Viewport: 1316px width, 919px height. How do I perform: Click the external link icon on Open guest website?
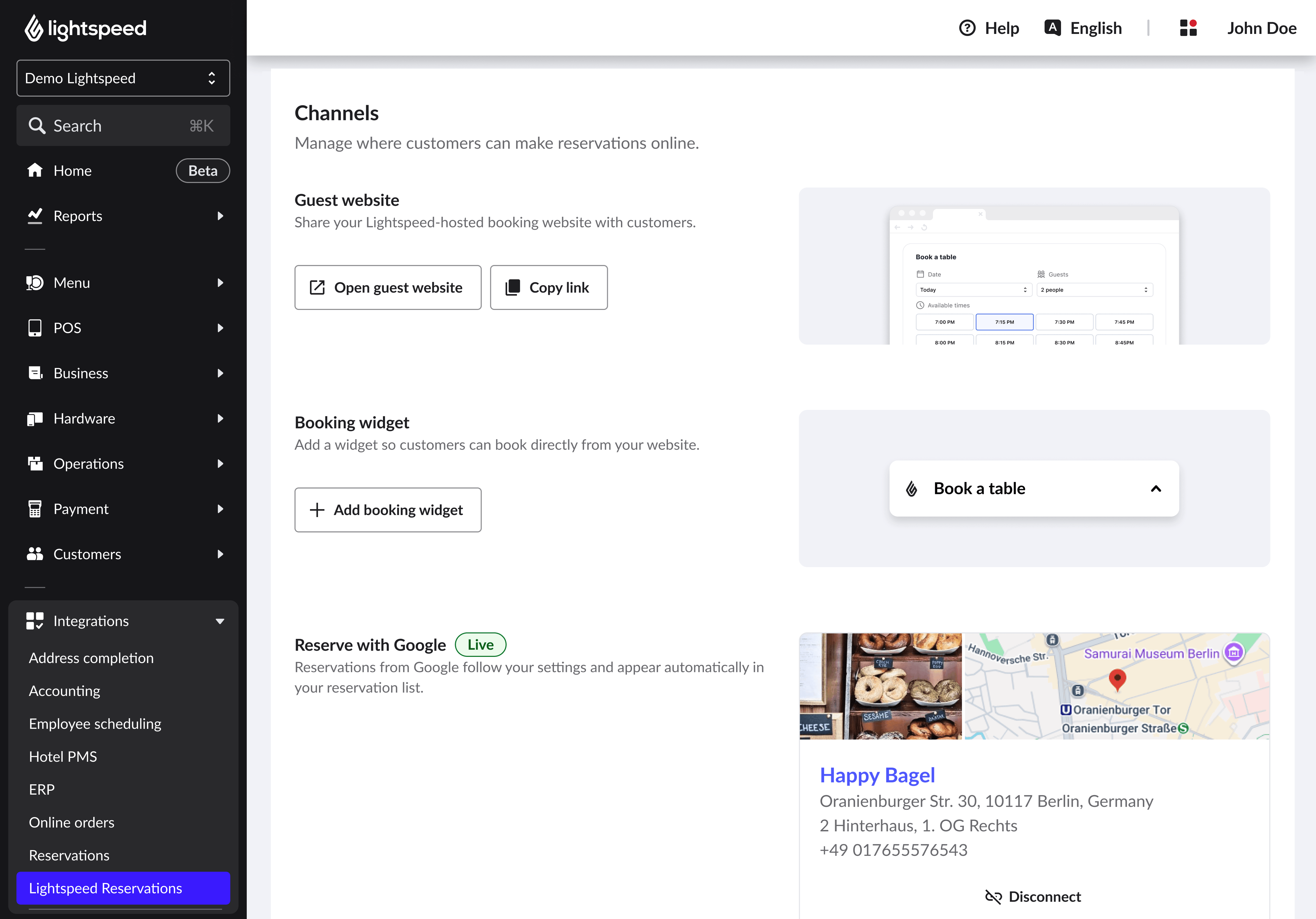tap(317, 288)
